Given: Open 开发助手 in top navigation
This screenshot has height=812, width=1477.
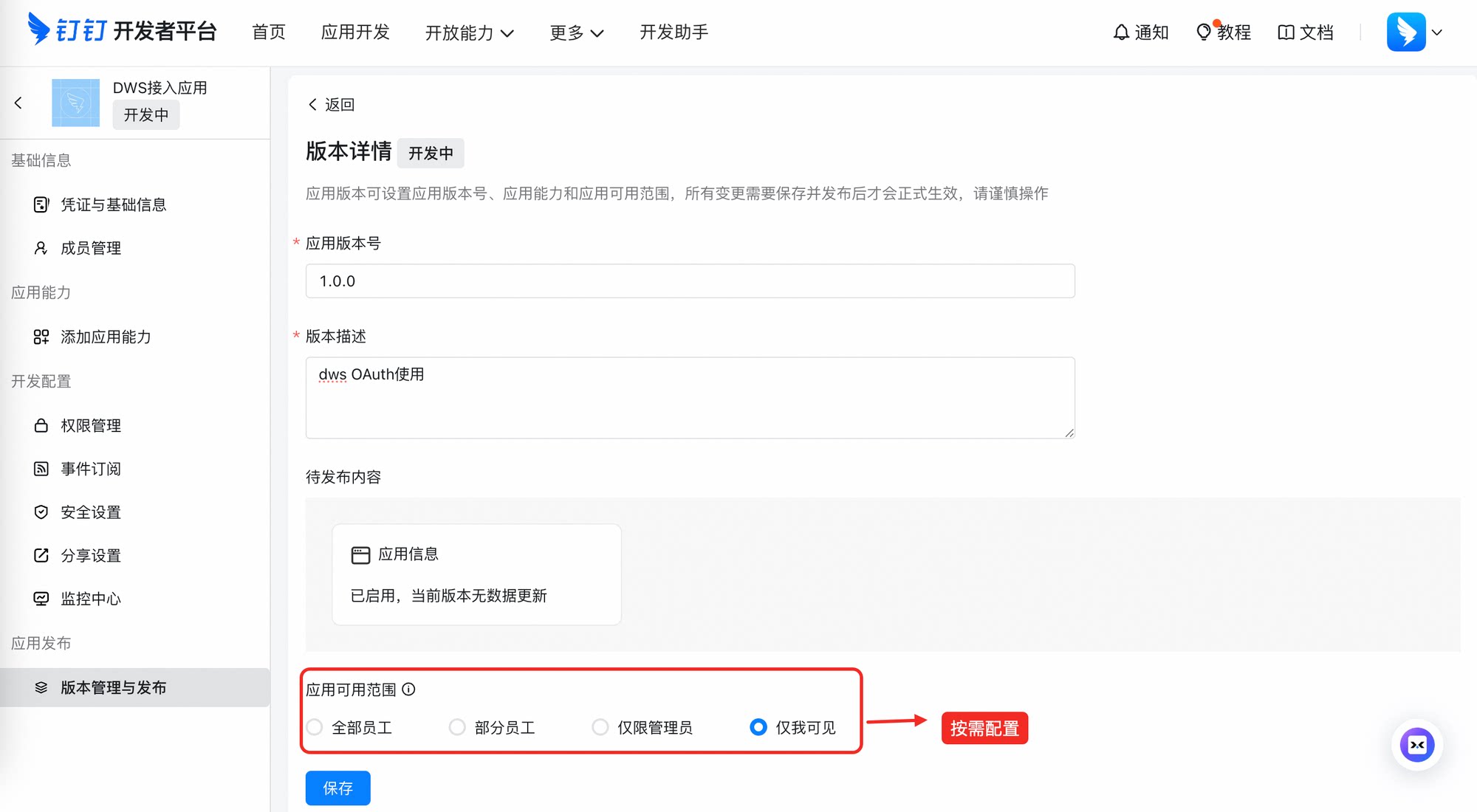Looking at the screenshot, I should pyautogui.click(x=674, y=32).
